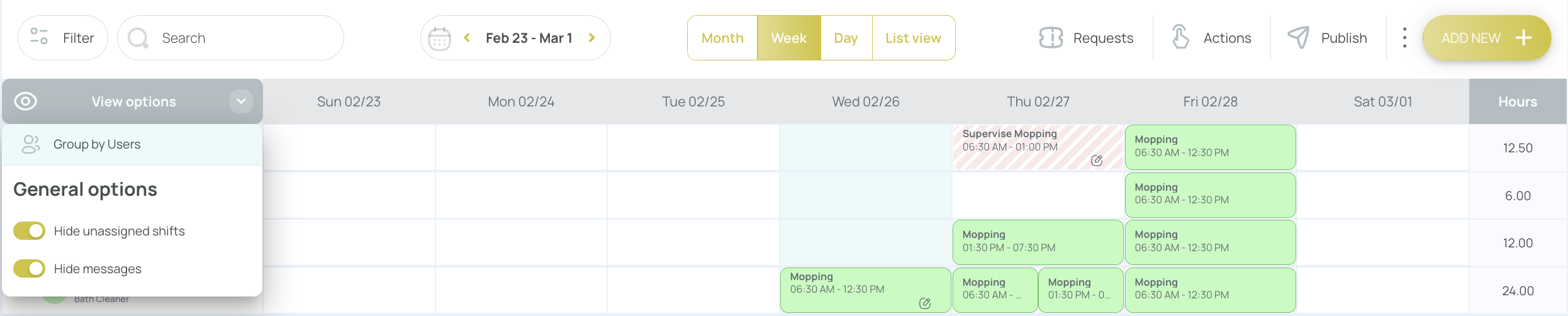Advance to the next week arrow
Viewport: 1568px width, 316px height.
pos(591,38)
